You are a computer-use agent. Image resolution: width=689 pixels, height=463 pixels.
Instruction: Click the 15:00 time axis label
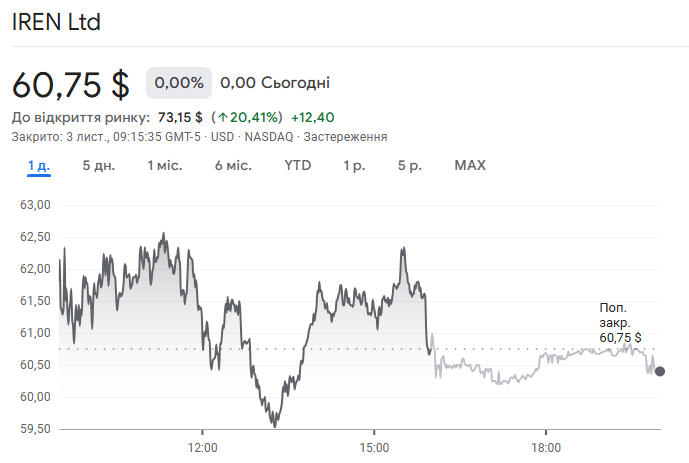coord(373,447)
